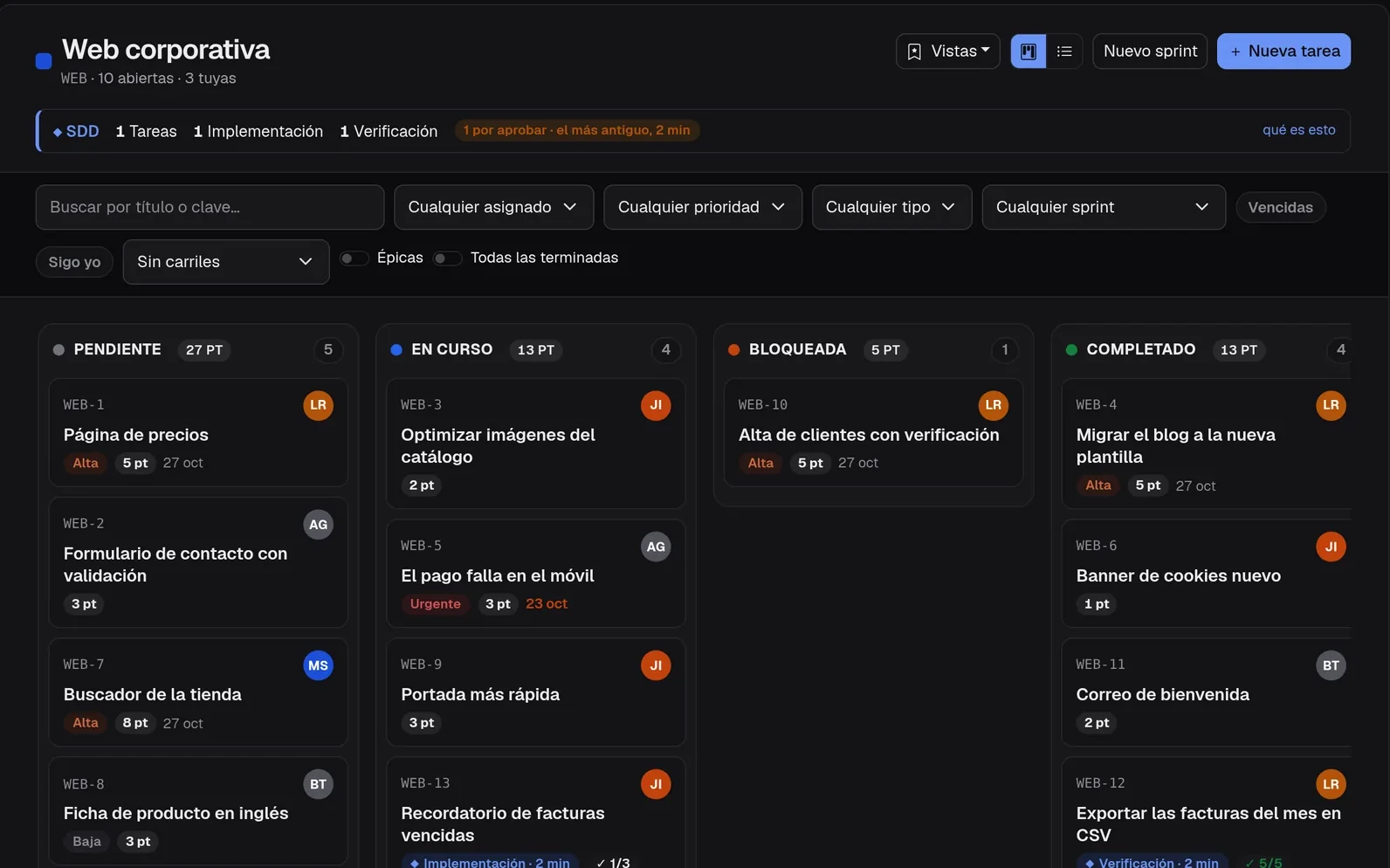Click the MS avatar on WEB-7 card
The image size is (1390, 868).
click(x=319, y=665)
